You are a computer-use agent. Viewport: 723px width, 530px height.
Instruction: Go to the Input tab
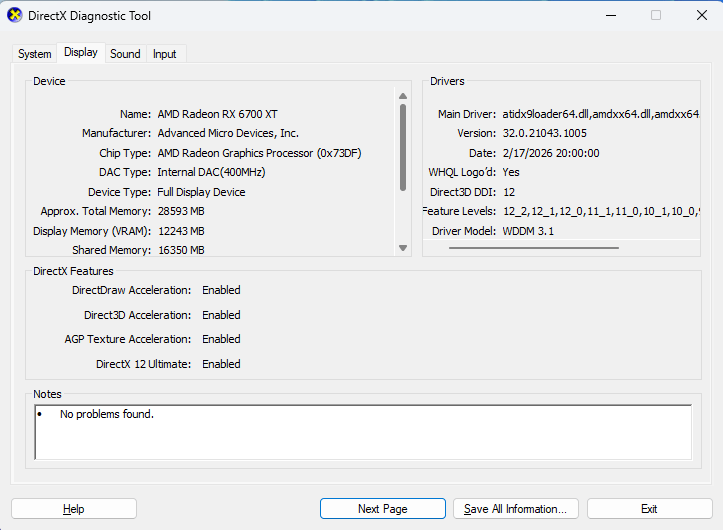tap(165, 54)
